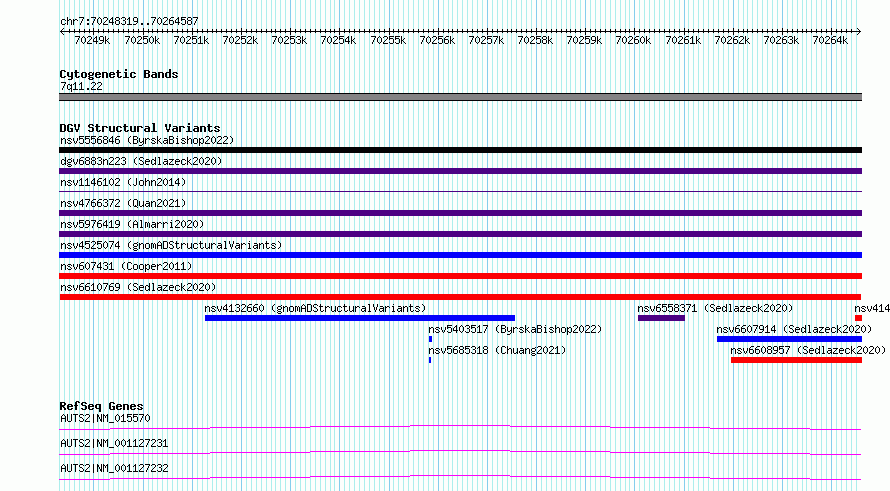Click the red nsv6608957 (Sedlazeck2020) bar
This screenshot has width=890, height=491.
(x=796, y=360)
